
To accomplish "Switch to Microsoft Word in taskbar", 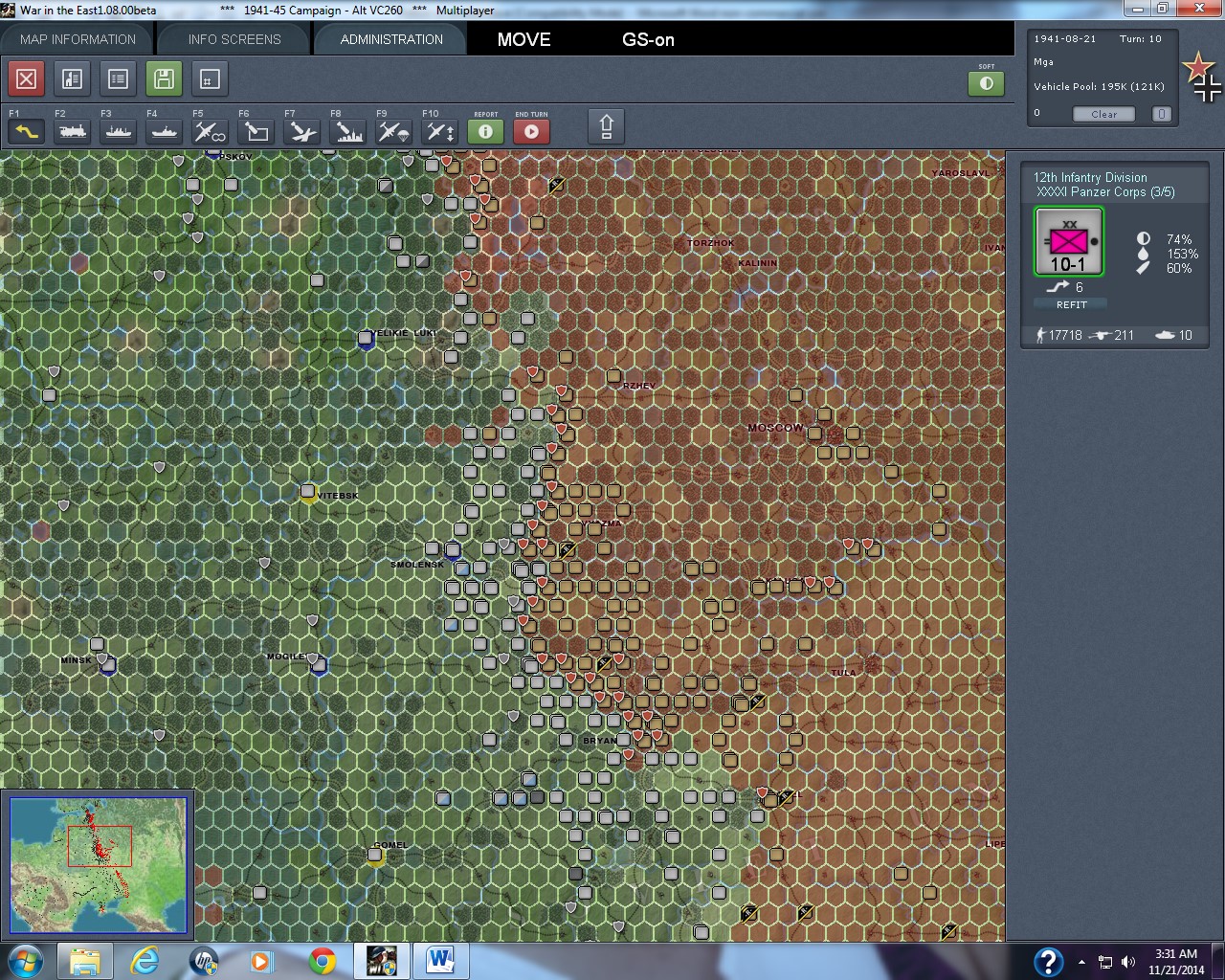I will click(441, 961).
